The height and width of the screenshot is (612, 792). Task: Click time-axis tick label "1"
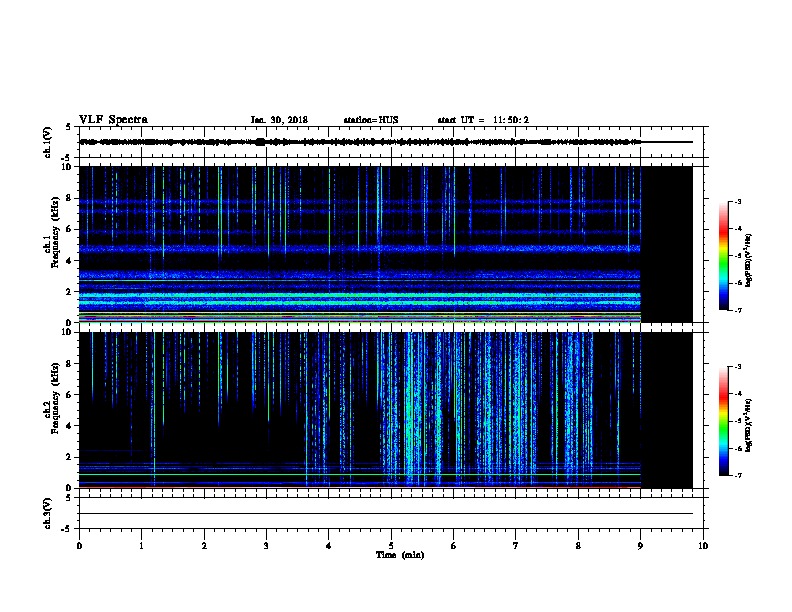coord(141,546)
